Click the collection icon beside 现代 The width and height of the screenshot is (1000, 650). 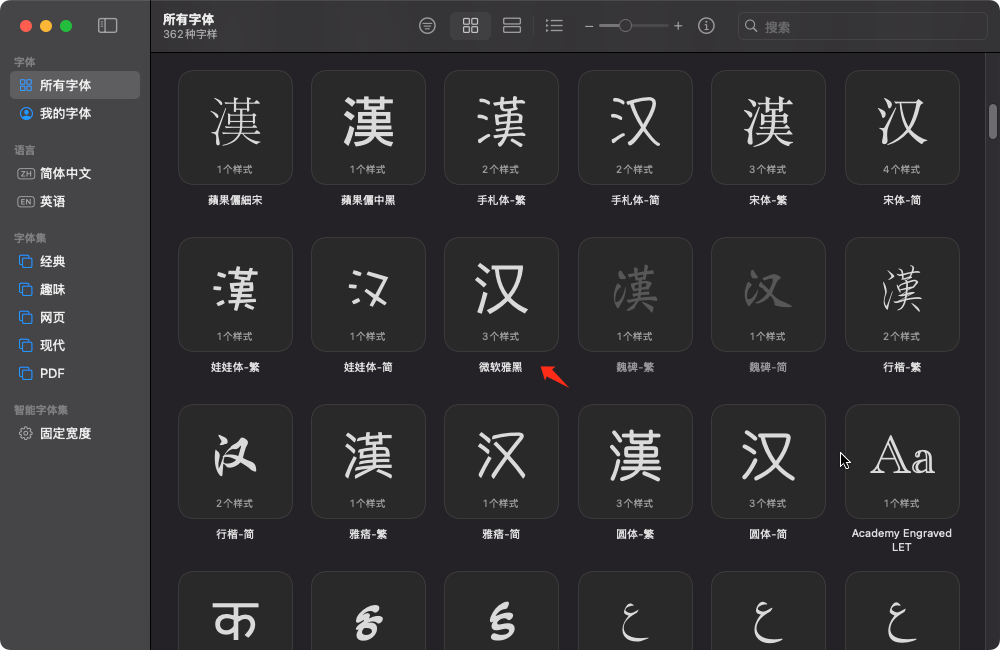pos(26,345)
